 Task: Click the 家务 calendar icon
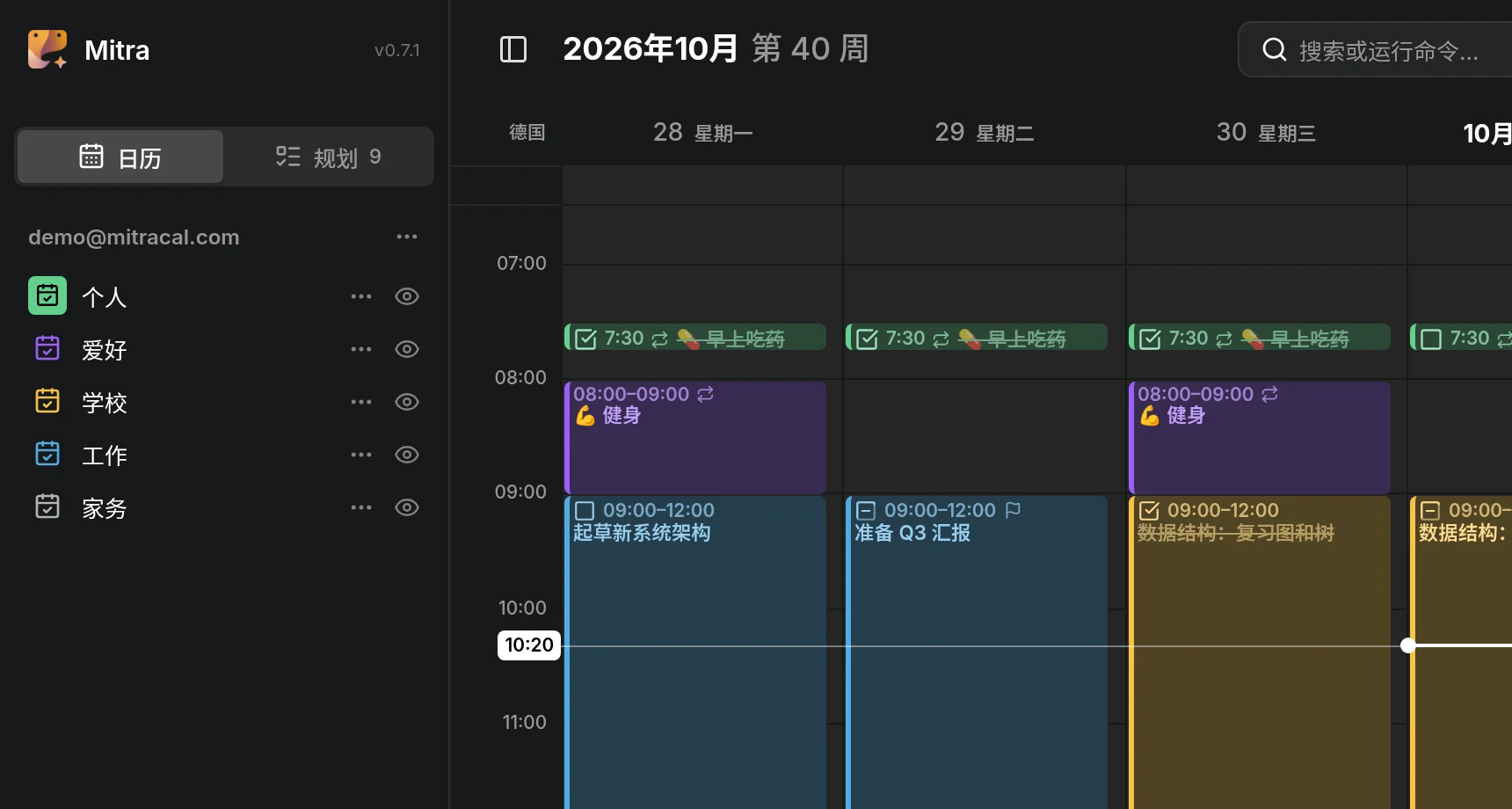(47, 507)
